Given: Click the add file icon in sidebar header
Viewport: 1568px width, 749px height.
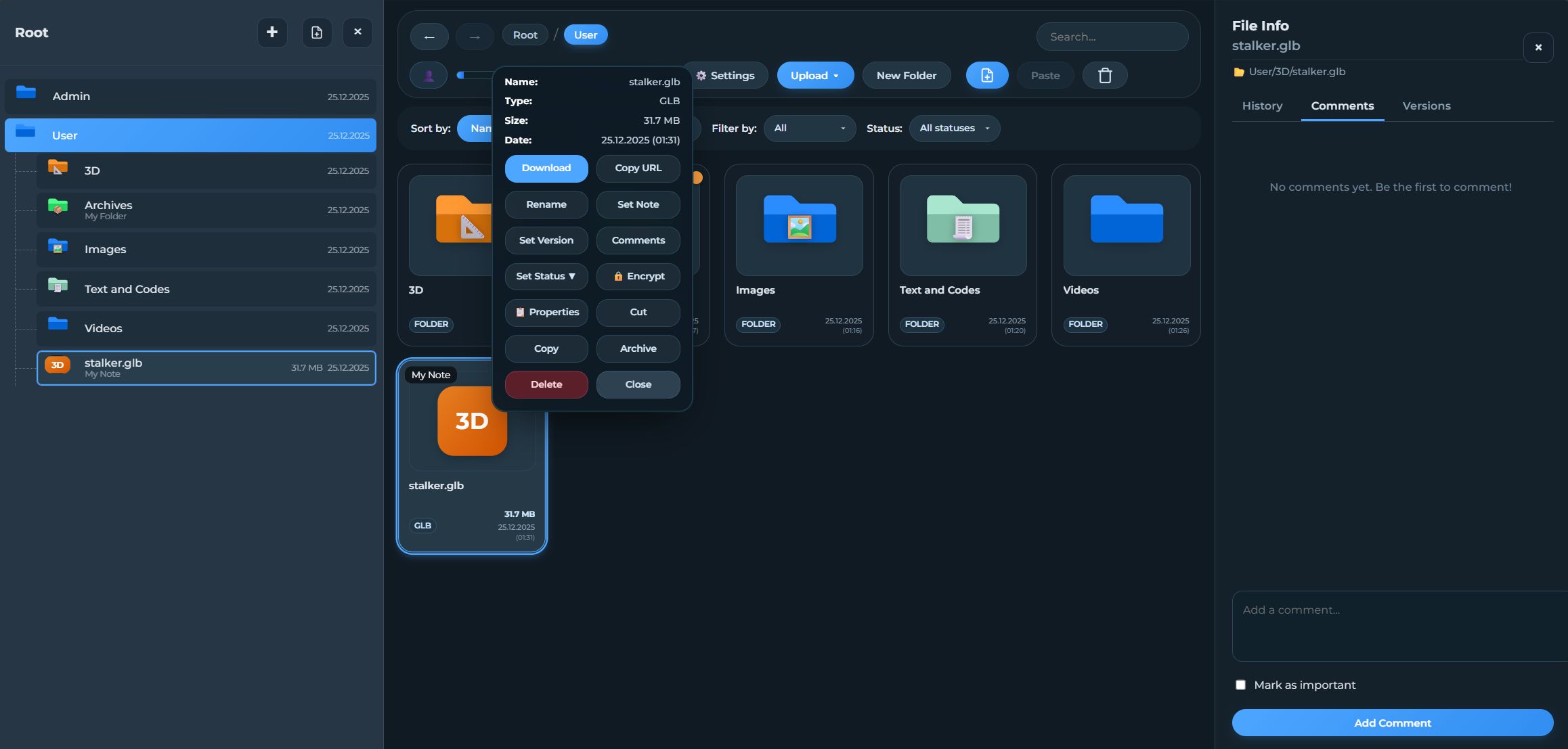Looking at the screenshot, I should point(316,32).
